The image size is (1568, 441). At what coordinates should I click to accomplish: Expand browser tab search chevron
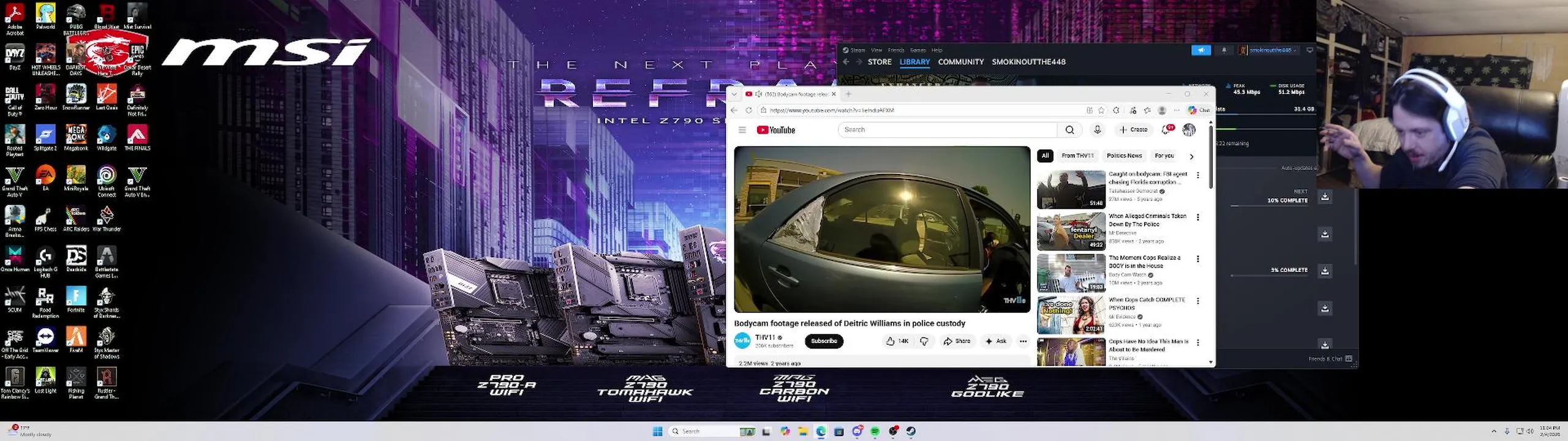click(734, 94)
